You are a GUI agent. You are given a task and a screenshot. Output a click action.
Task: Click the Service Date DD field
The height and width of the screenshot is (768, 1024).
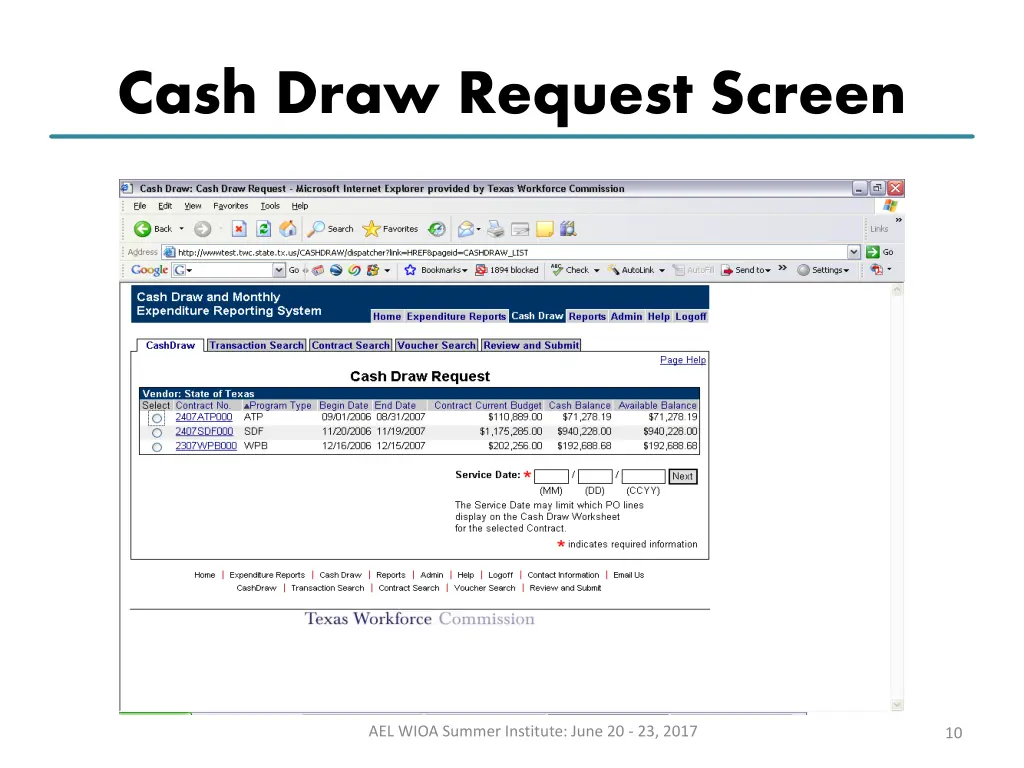595,477
